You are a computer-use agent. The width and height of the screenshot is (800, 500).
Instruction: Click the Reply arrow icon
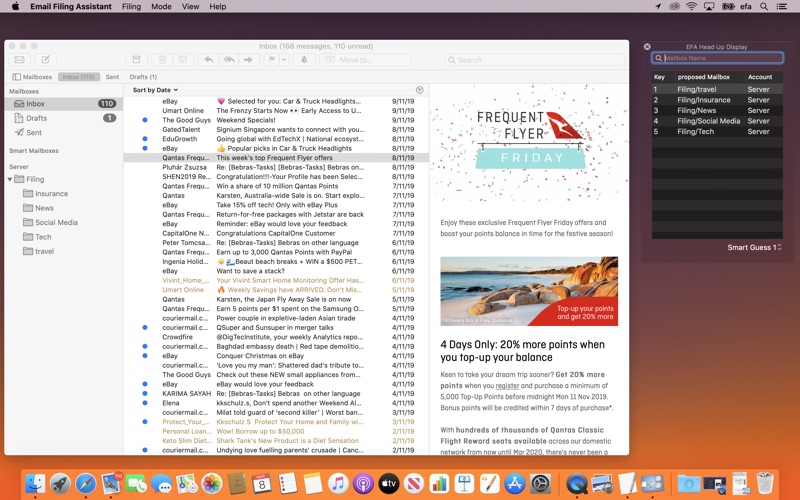pos(209,60)
